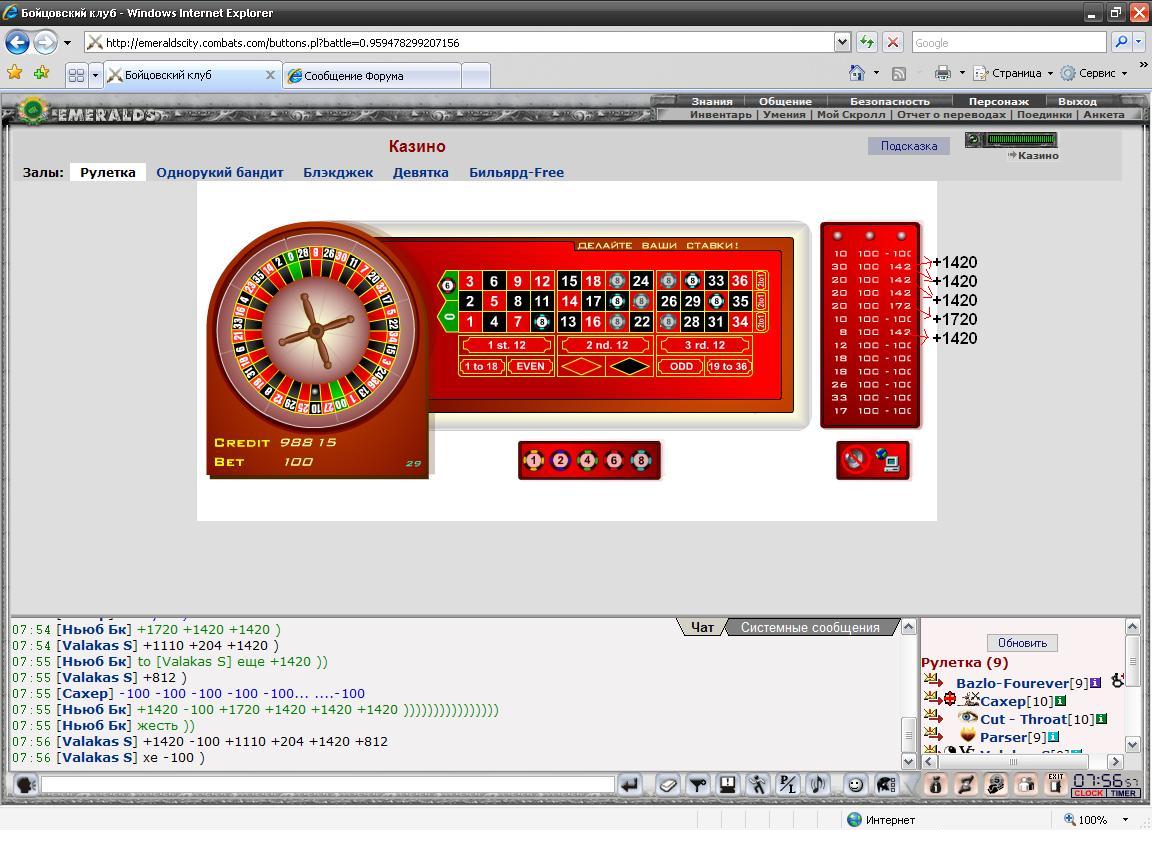Image resolution: width=1152 pixels, height=864 pixels.
Task: Click the IE refresh button
Action: 867,42
